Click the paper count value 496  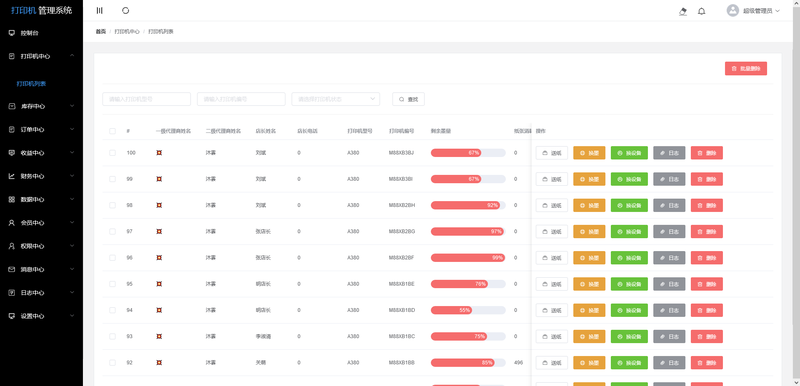click(518, 363)
